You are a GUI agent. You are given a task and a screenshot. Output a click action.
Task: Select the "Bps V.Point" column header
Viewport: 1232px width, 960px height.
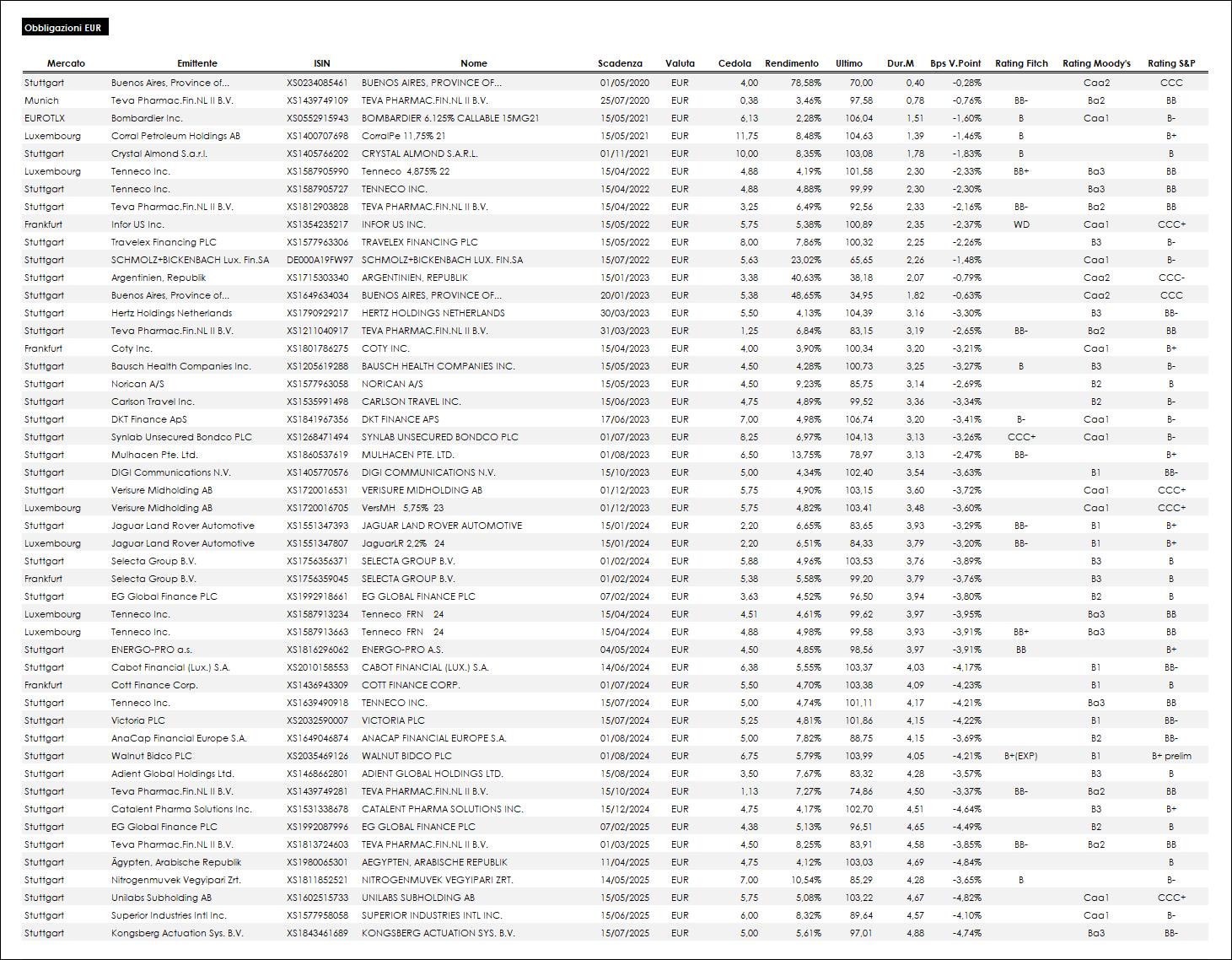(955, 63)
